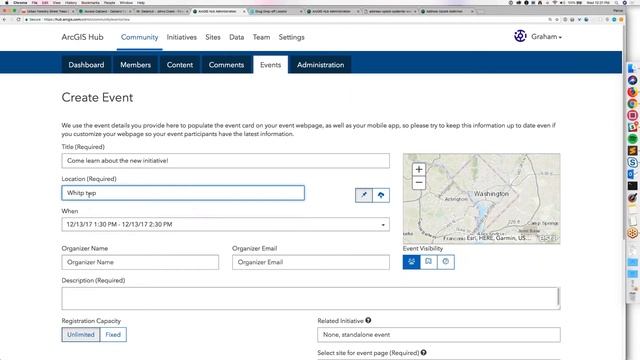640x360 pixels.
Task: Click into the Location field
Action: pos(183,193)
